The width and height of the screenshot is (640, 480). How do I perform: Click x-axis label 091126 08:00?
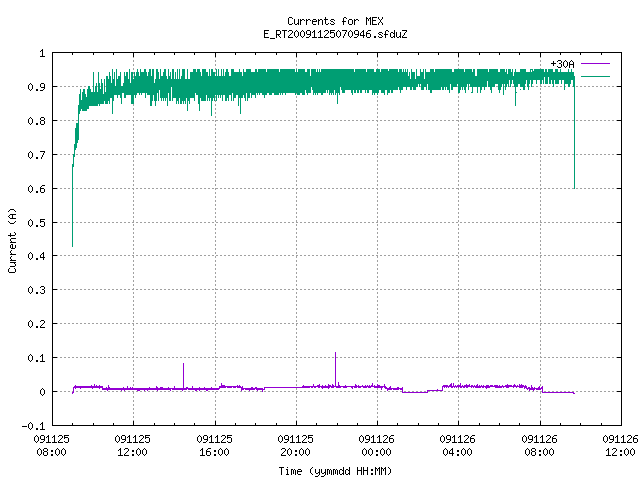pos(539,446)
